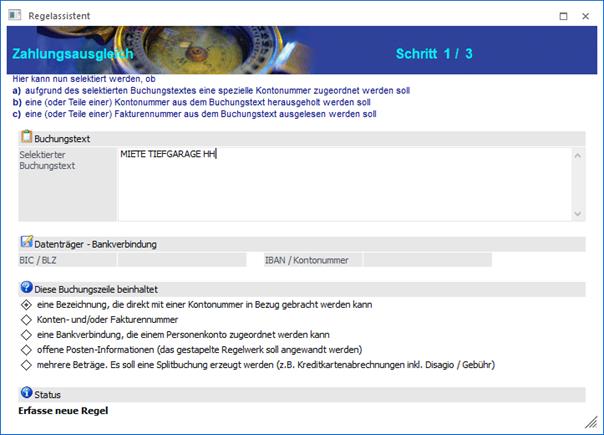Click the Buchungstext section clipboard icon
Image resolution: width=604 pixels, height=435 pixels.
(26, 137)
